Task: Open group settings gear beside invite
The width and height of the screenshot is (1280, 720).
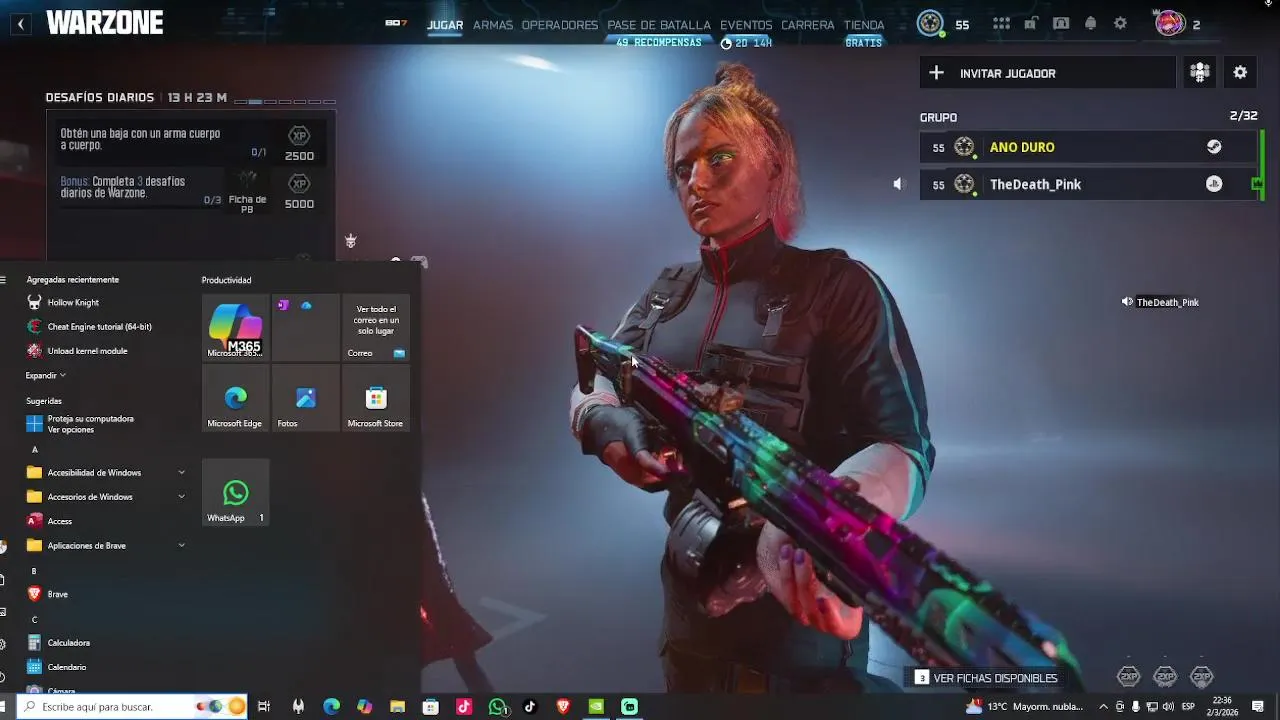Action: pyautogui.click(x=1240, y=72)
